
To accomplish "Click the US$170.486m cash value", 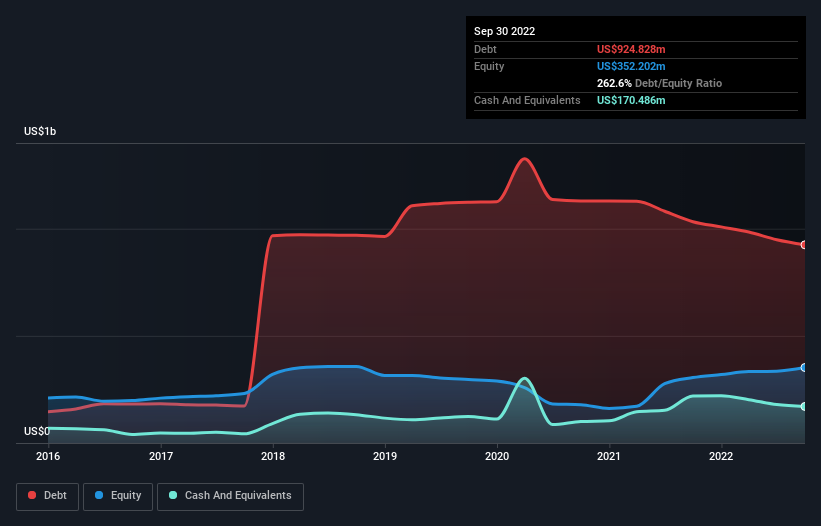I will 631,100.
